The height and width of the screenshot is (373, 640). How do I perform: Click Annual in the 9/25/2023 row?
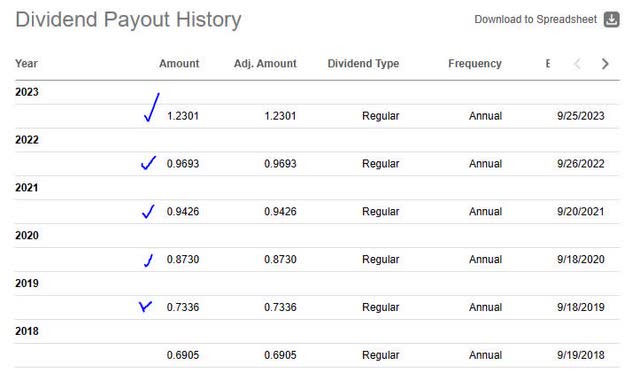tap(485, 116)
